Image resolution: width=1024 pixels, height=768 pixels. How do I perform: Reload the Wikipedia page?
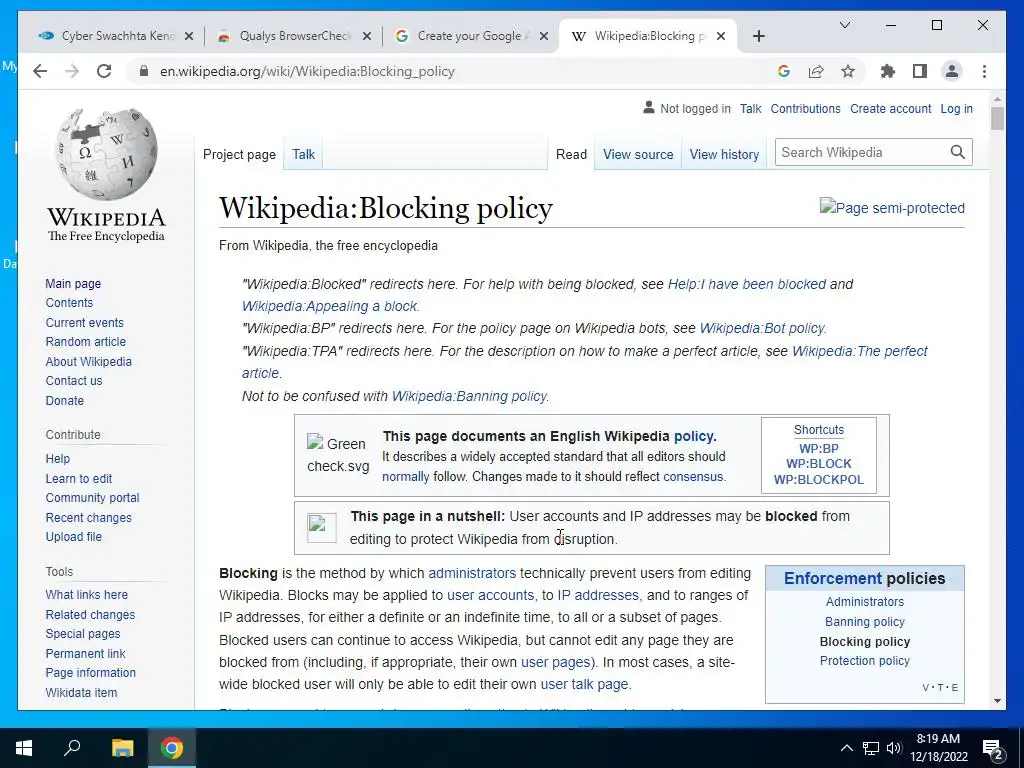(104, 71)
